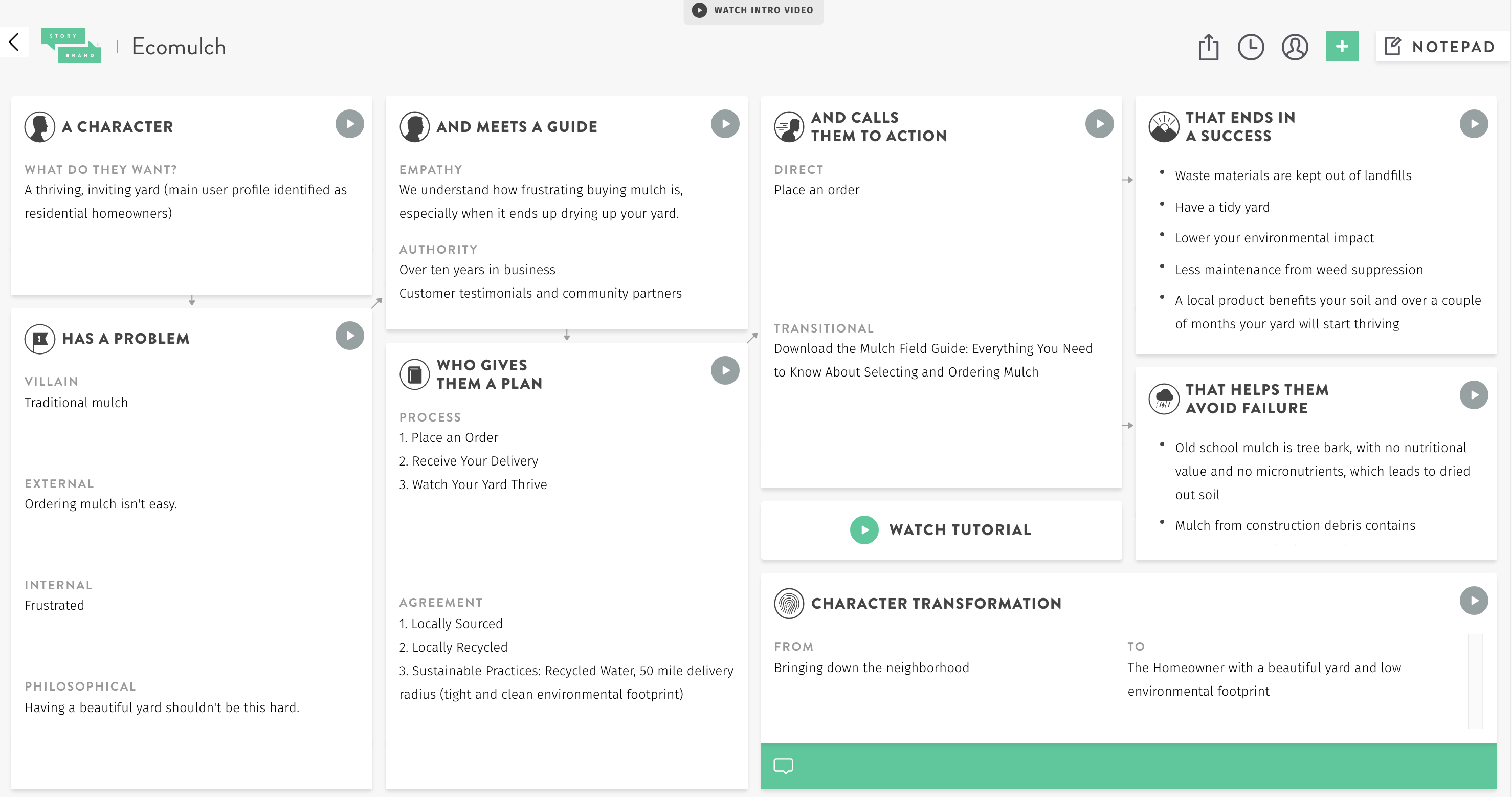
Task: Edit From field 'Bringing down the neighborhood'
Action: click(x=872, y=667)
